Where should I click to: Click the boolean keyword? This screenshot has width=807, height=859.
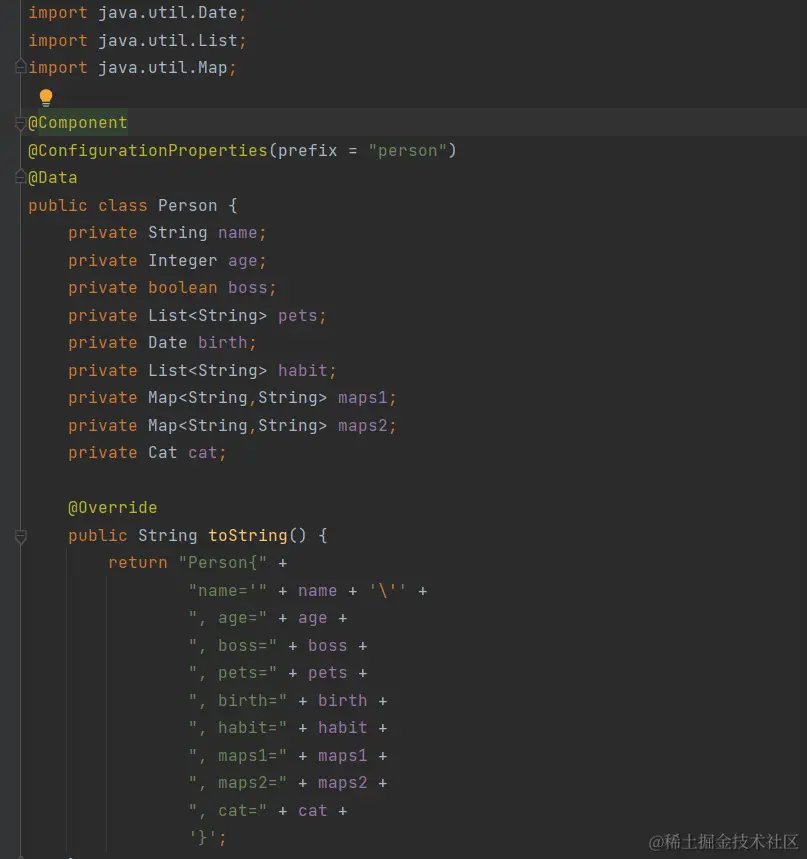[182, 288]
